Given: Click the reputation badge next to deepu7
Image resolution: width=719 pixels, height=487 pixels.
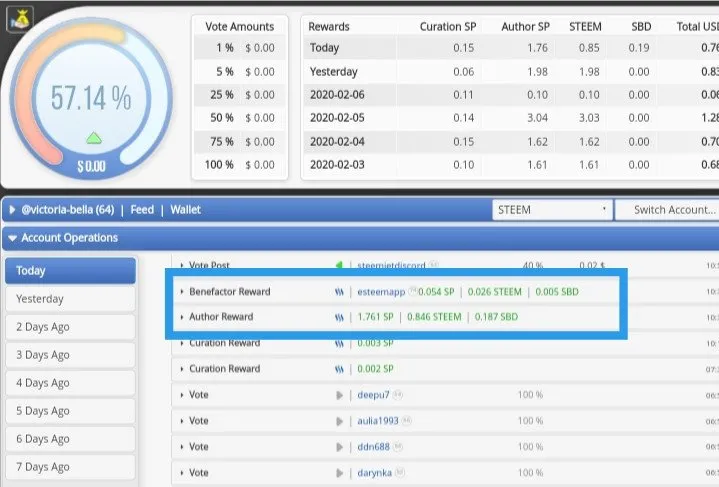Looking at the screenshot, I should tap(398, 394).
